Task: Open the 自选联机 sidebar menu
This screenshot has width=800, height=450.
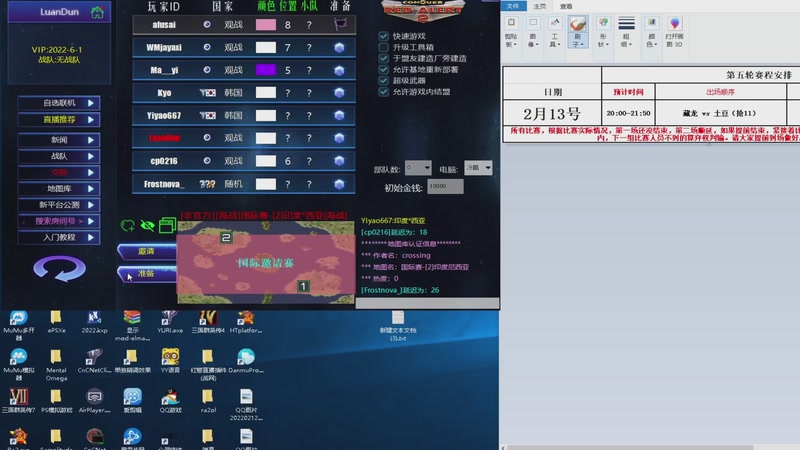Action: point(59,103)
